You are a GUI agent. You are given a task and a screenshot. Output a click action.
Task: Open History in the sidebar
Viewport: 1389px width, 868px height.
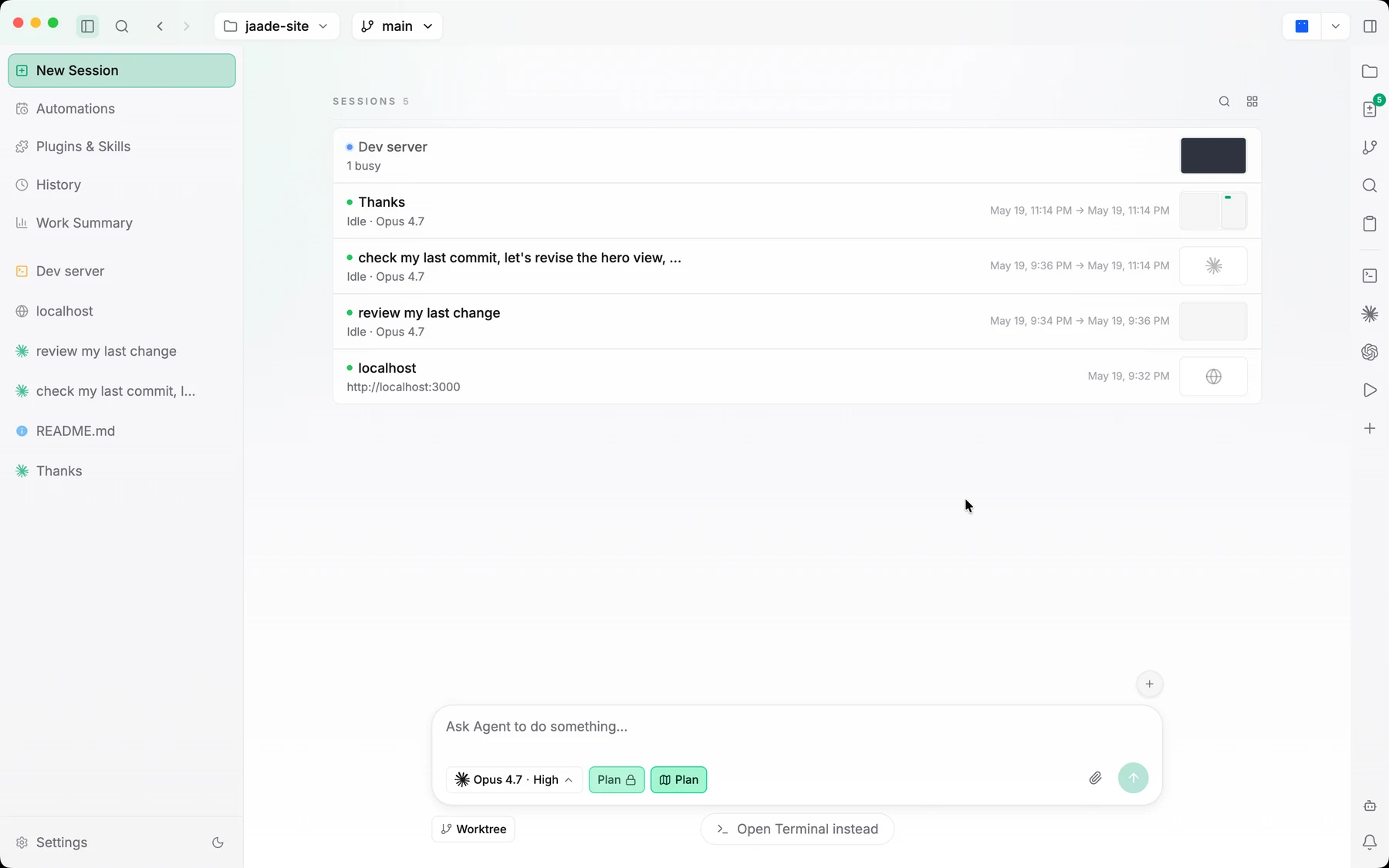coord(122,184)
